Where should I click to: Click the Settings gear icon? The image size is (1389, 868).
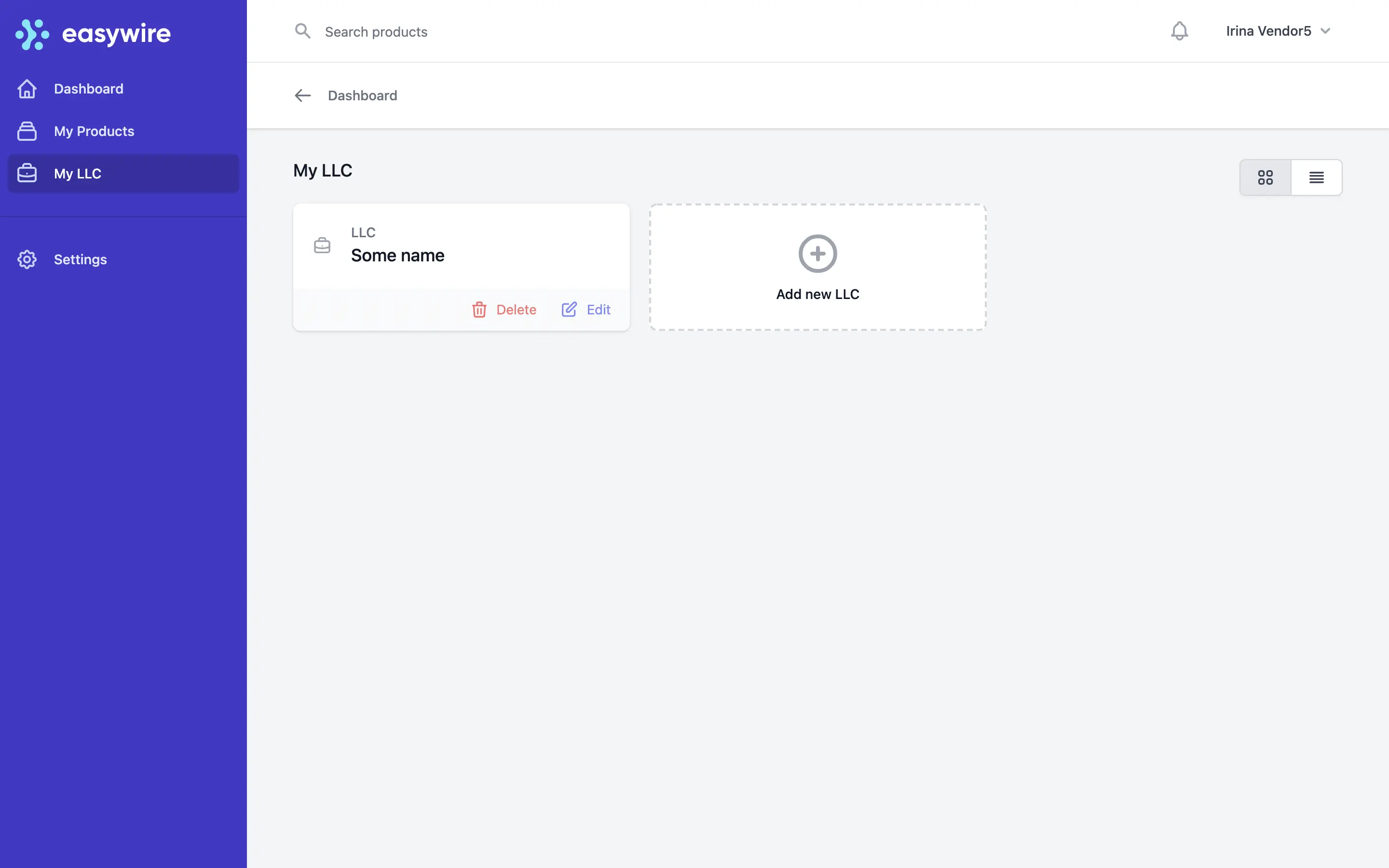tap(26, 260)
